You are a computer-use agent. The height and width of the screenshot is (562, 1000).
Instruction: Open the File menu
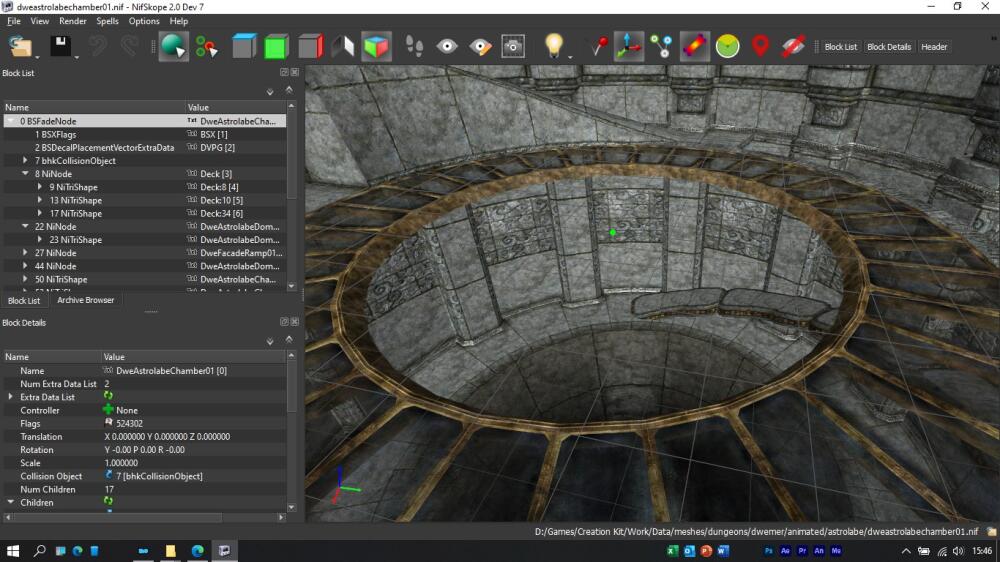coord(13,21)
